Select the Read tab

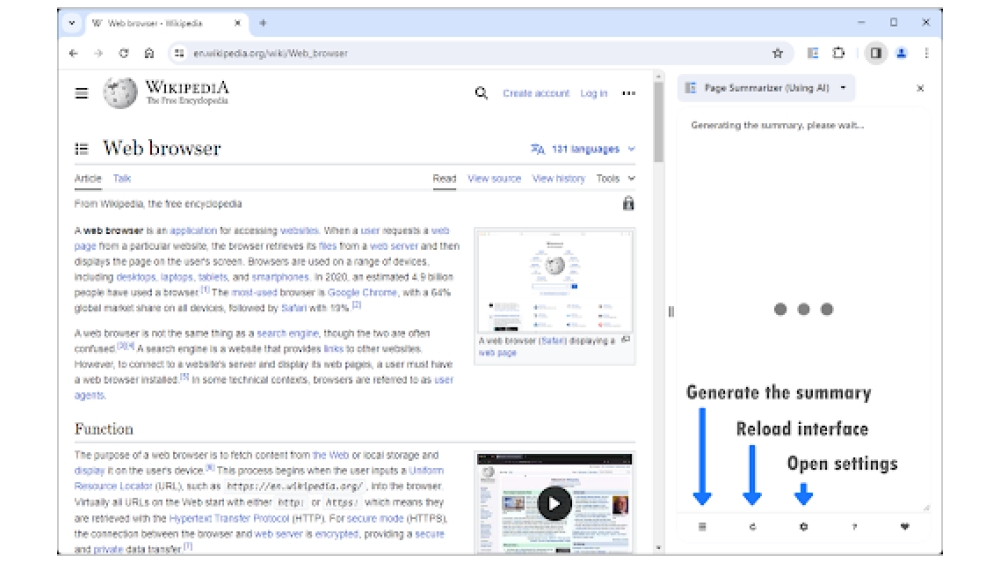(x=445, y=179)
